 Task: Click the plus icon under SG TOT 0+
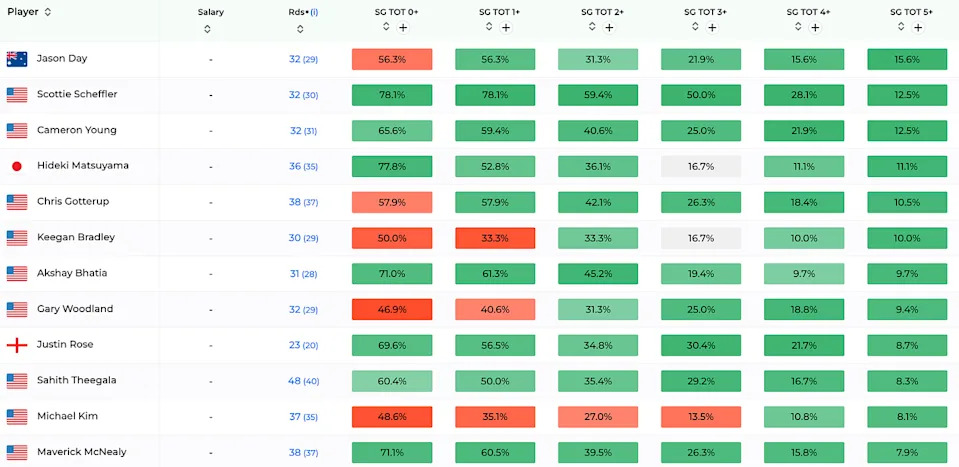pos(403,28)
